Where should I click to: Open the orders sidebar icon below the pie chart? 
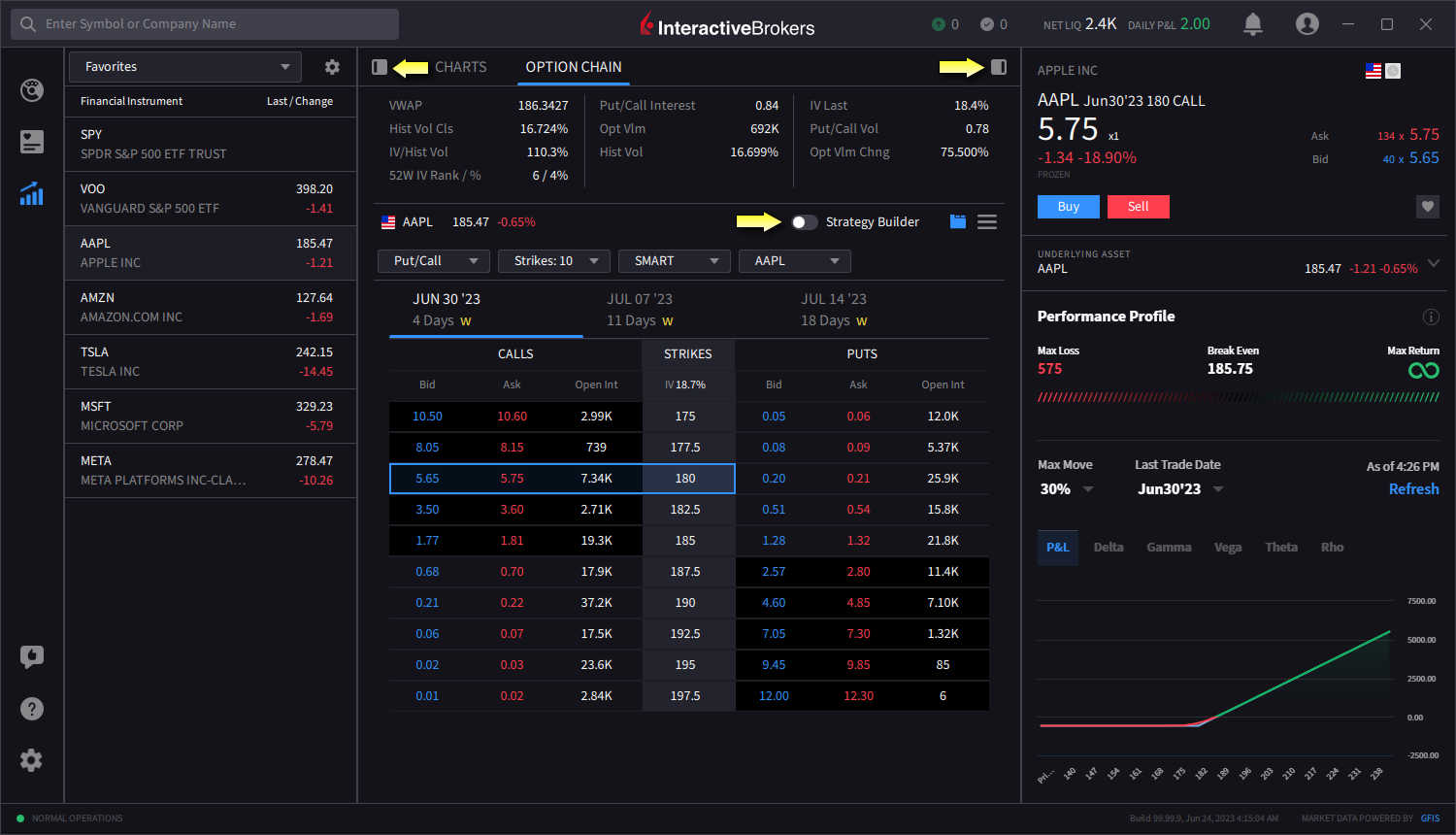point(32,142)
